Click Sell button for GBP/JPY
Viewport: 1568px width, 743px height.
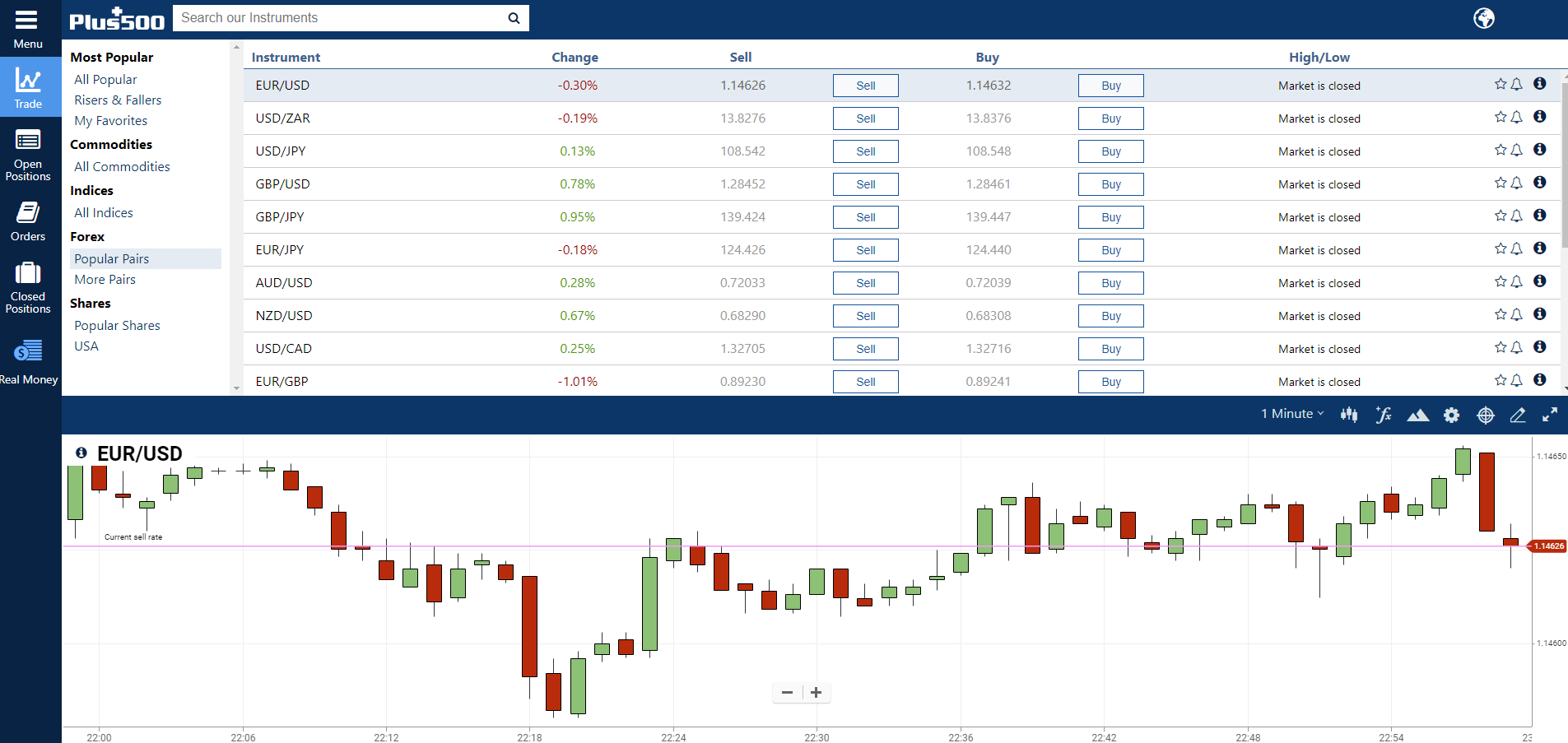coord(865,217)
